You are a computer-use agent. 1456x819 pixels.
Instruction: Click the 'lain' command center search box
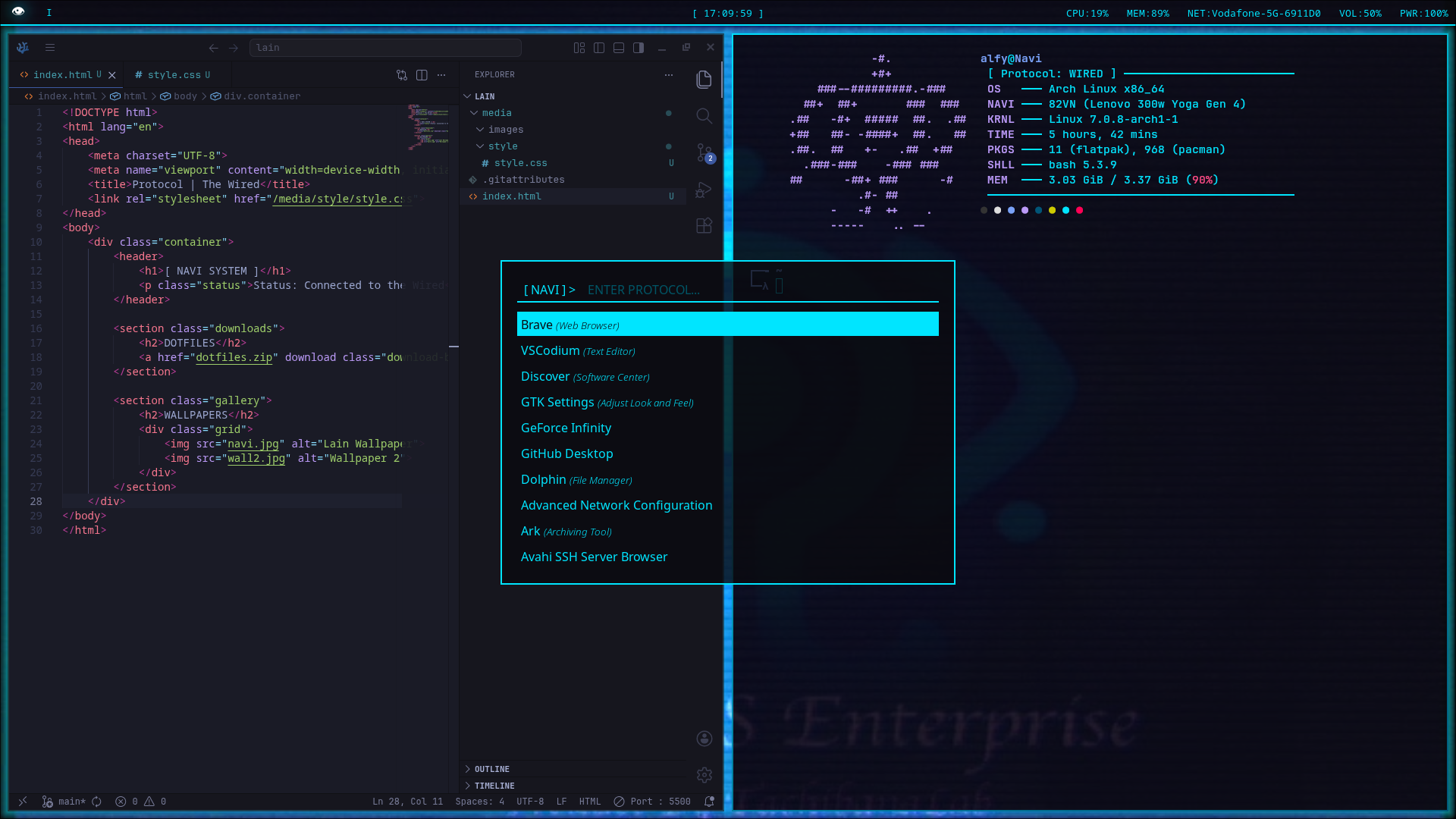click(x=385, y=48)
